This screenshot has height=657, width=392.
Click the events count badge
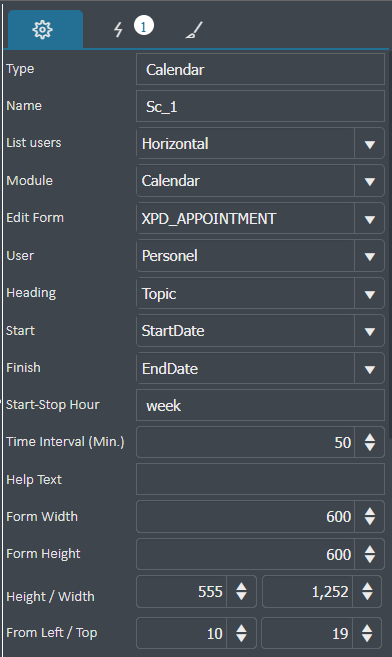(144, 26)
